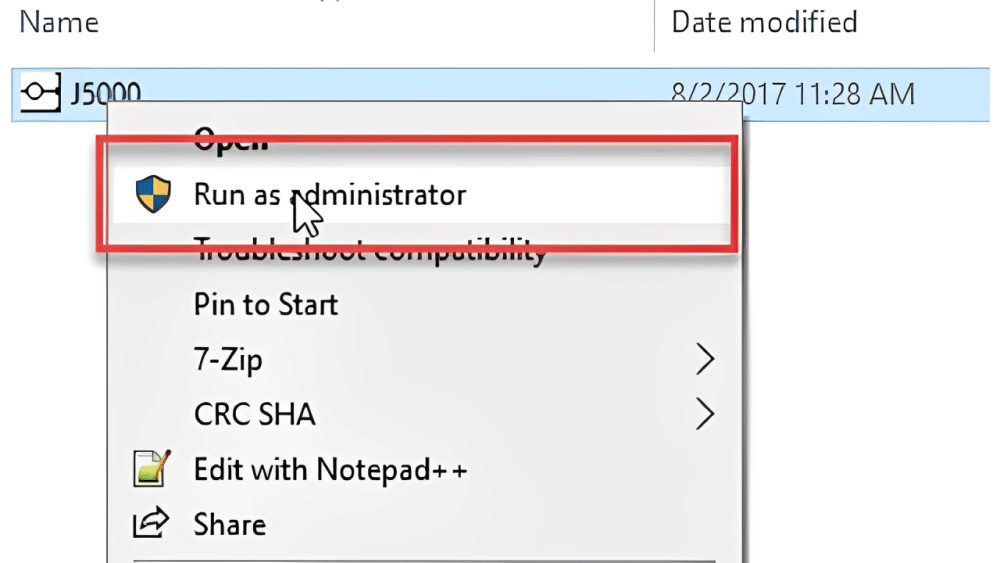The width and height of the screenshot is (1000, 563).
Task: Open the CRC SHA menu entry
Action: coord(254,413)
